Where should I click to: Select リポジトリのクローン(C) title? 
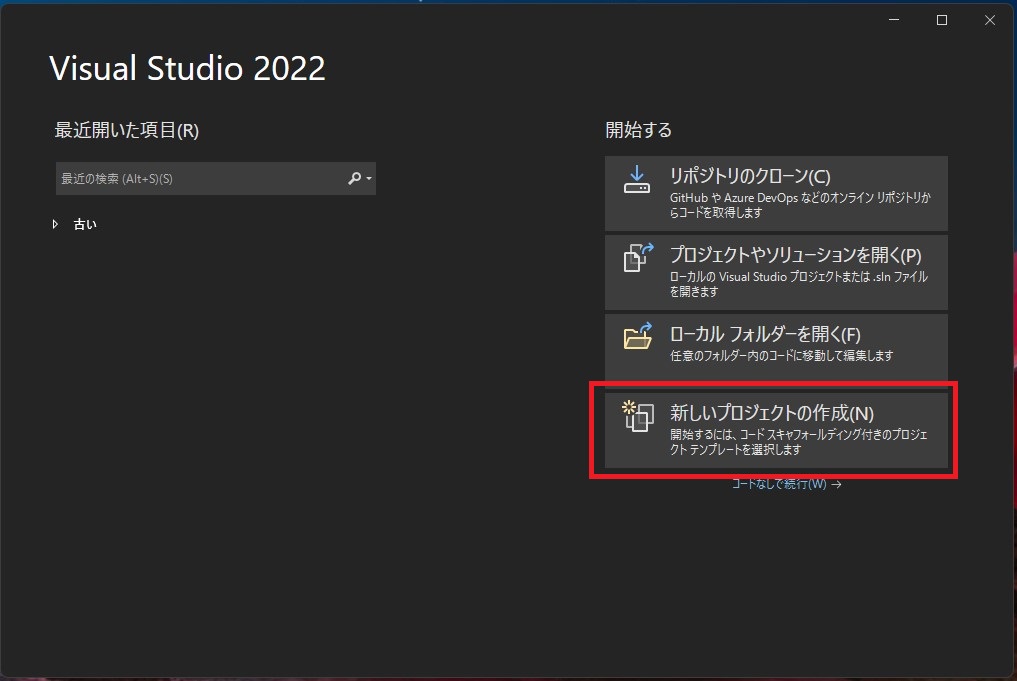point(750,176)
